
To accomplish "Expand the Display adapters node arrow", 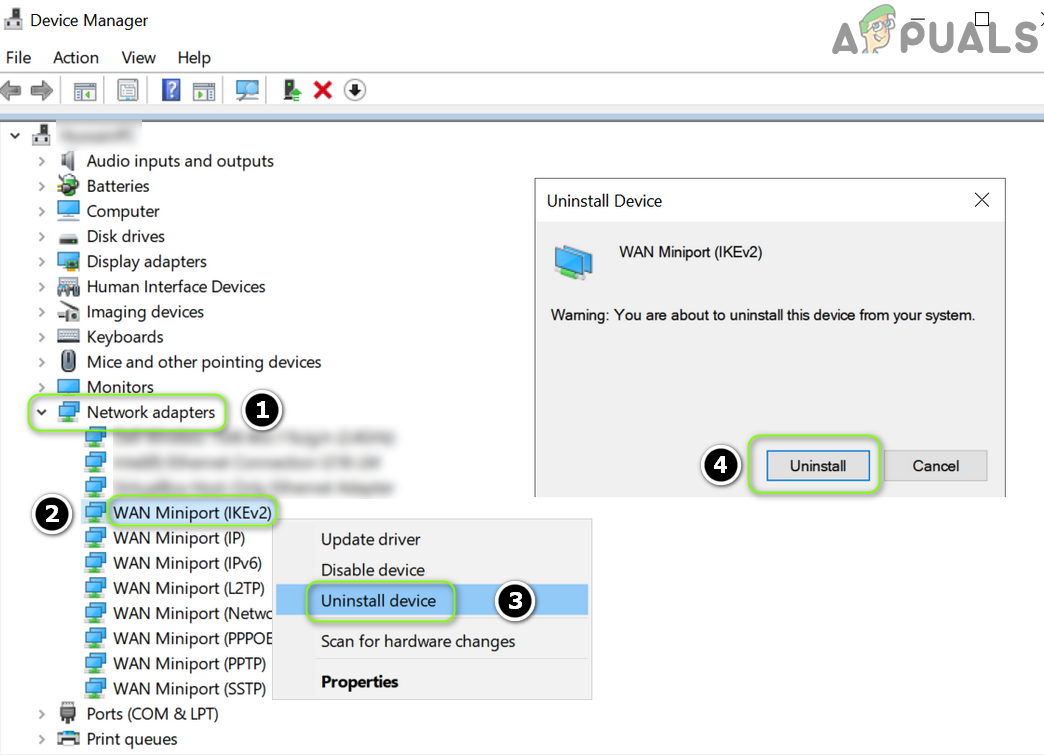I will coord(41,262).
